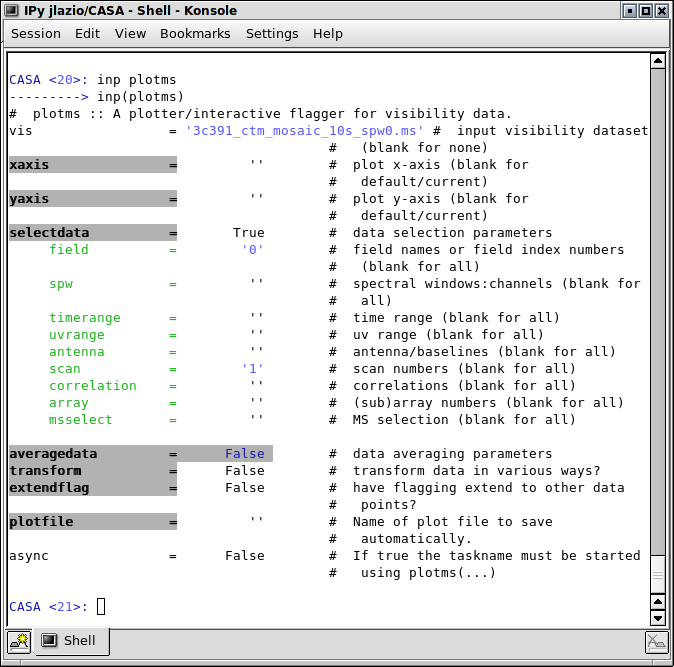Click the close session icon at bottom right
This screenshot has height=667, width=674.
pos(656,642)
